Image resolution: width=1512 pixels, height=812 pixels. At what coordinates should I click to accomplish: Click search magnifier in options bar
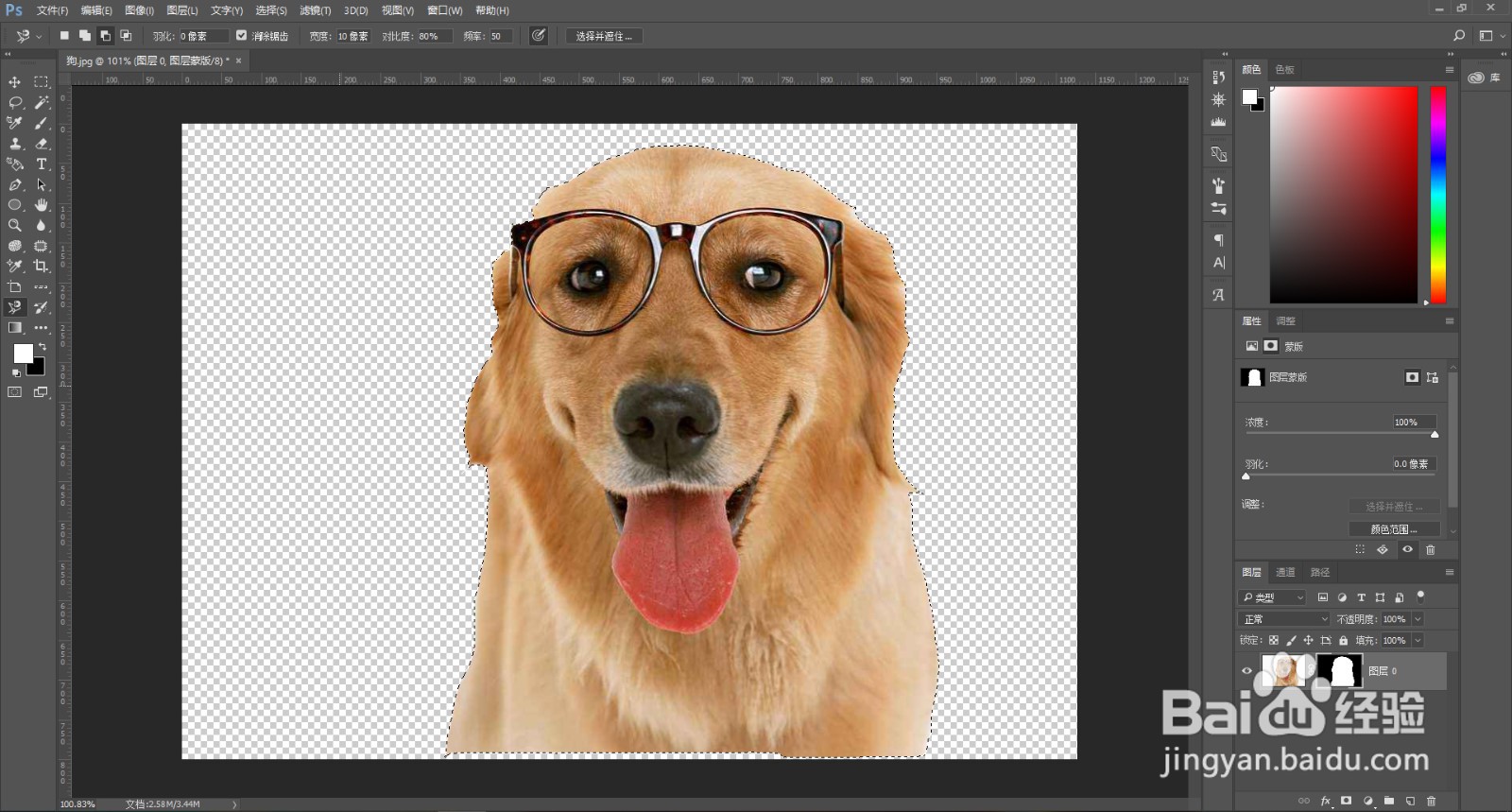(x=1459, y=36)
